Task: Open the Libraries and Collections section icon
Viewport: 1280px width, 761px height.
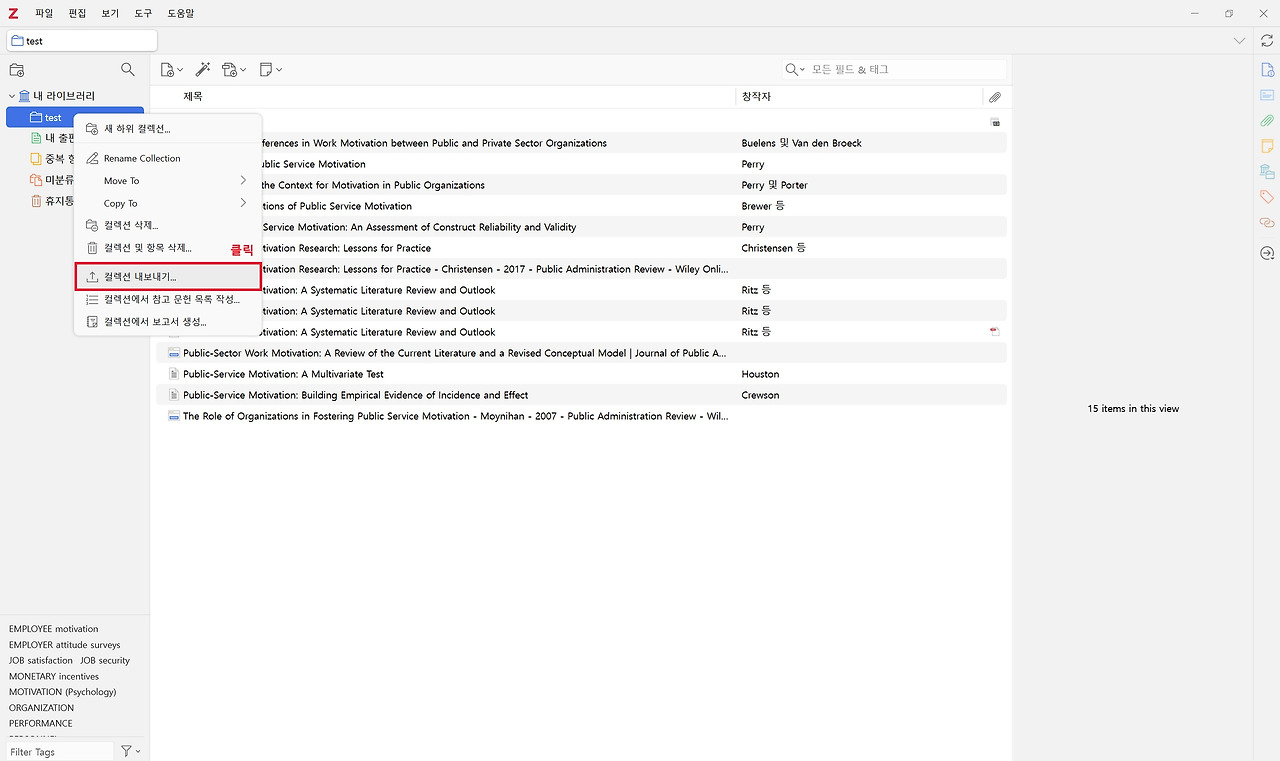Action: (1267, 171)
